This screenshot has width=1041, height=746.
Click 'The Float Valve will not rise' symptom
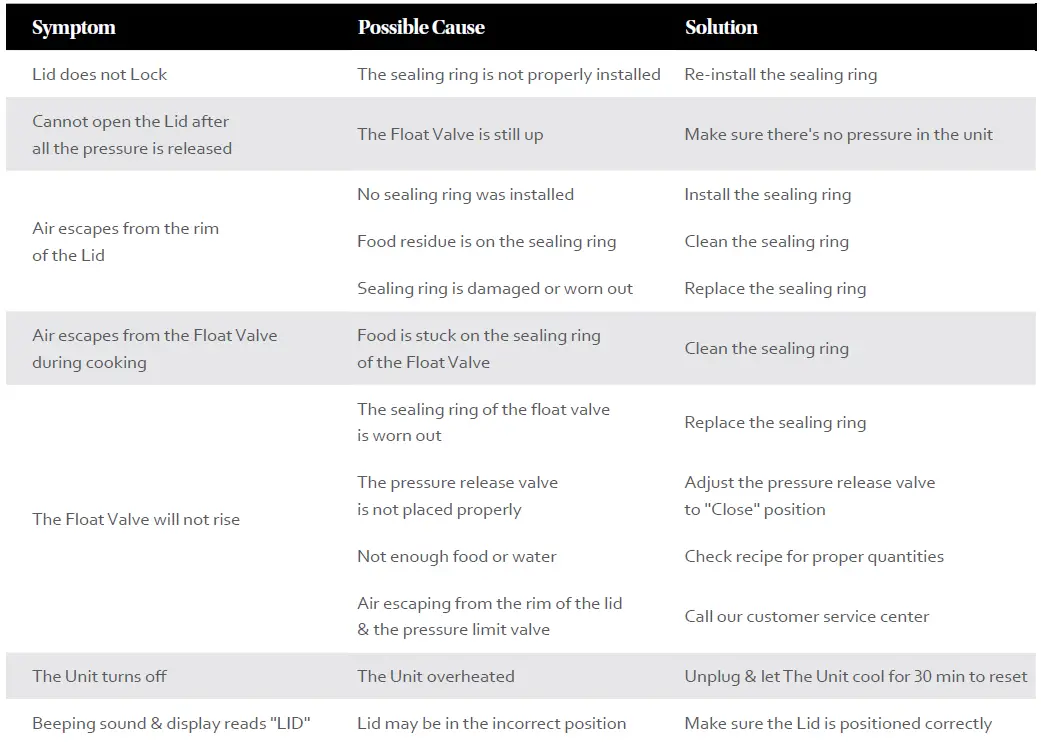pyautogui.click(x=136, y=519)
